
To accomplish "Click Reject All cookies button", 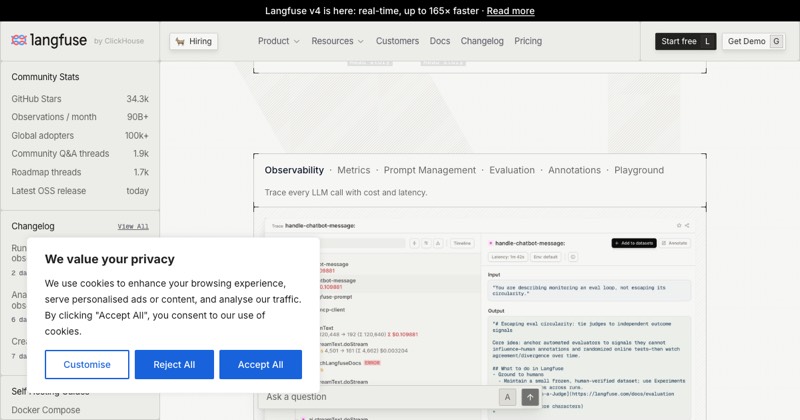I will [174, 364].
